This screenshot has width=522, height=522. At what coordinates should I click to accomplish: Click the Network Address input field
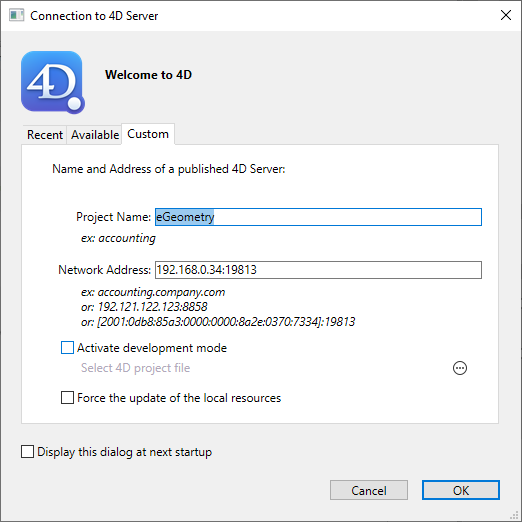click(318, 270)
